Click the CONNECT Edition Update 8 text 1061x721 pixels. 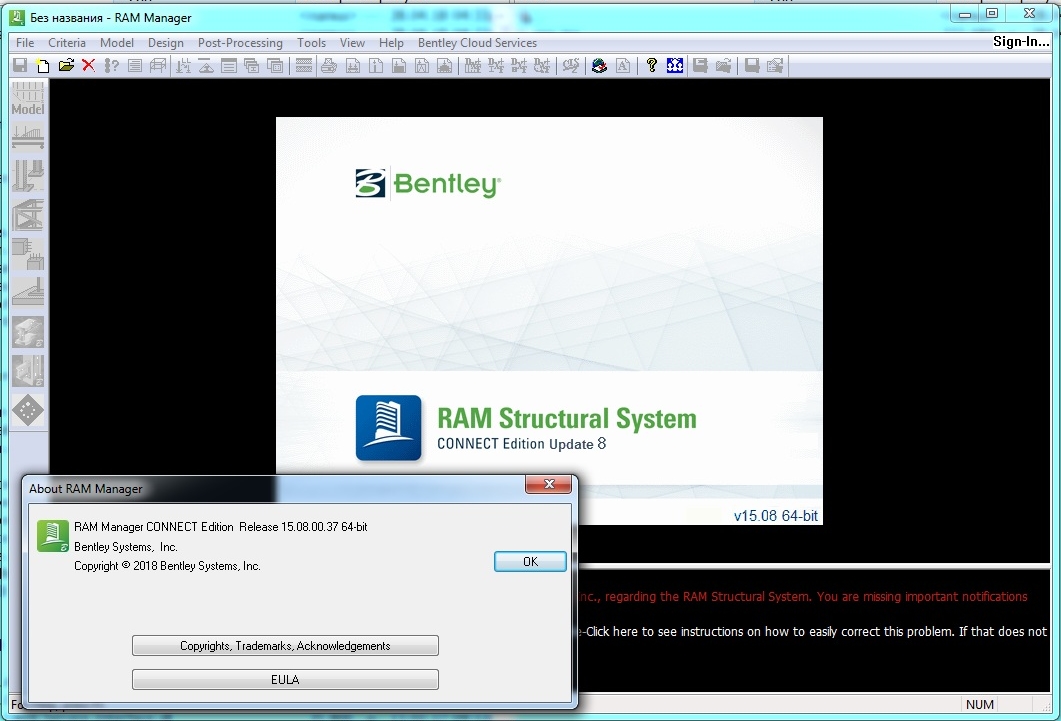pyautogui.click(x=522, y=444)
